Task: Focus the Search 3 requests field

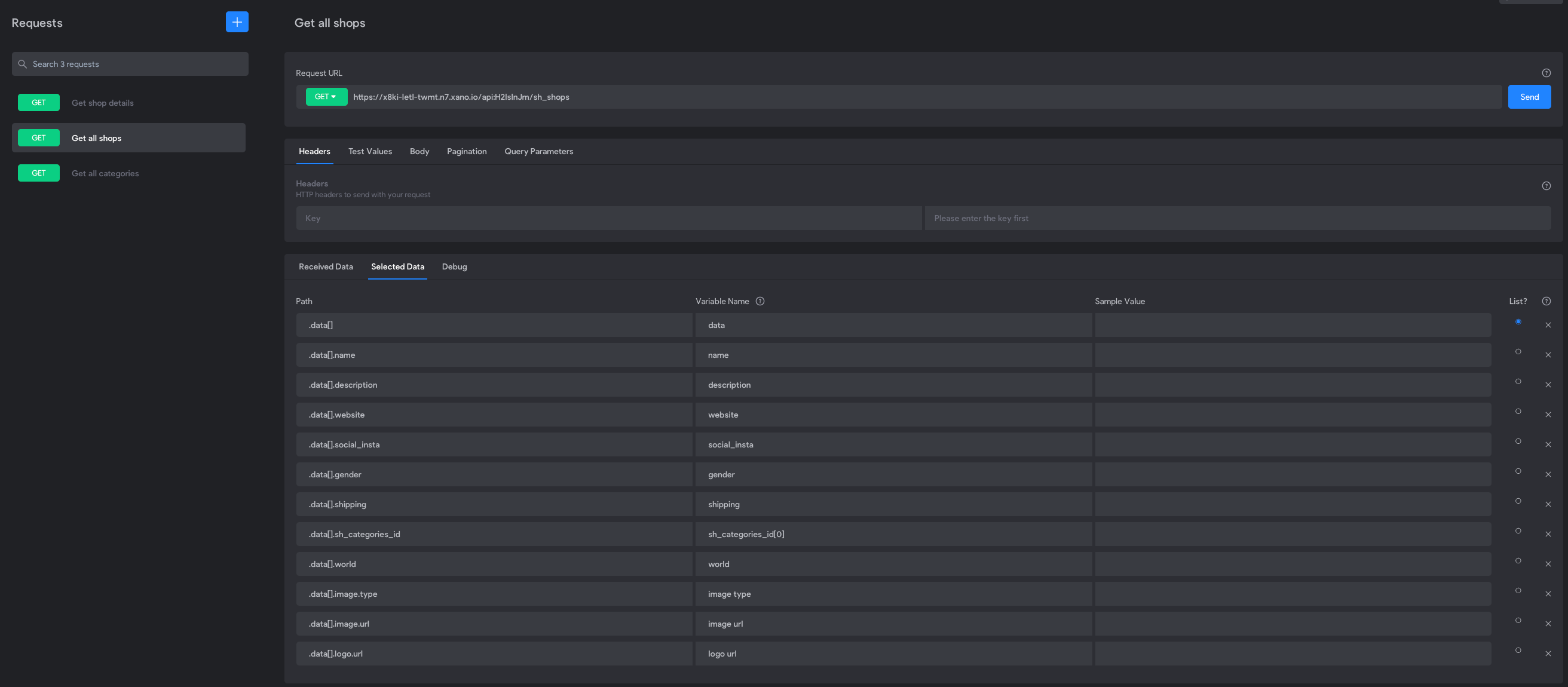Action: pos(130,64)
